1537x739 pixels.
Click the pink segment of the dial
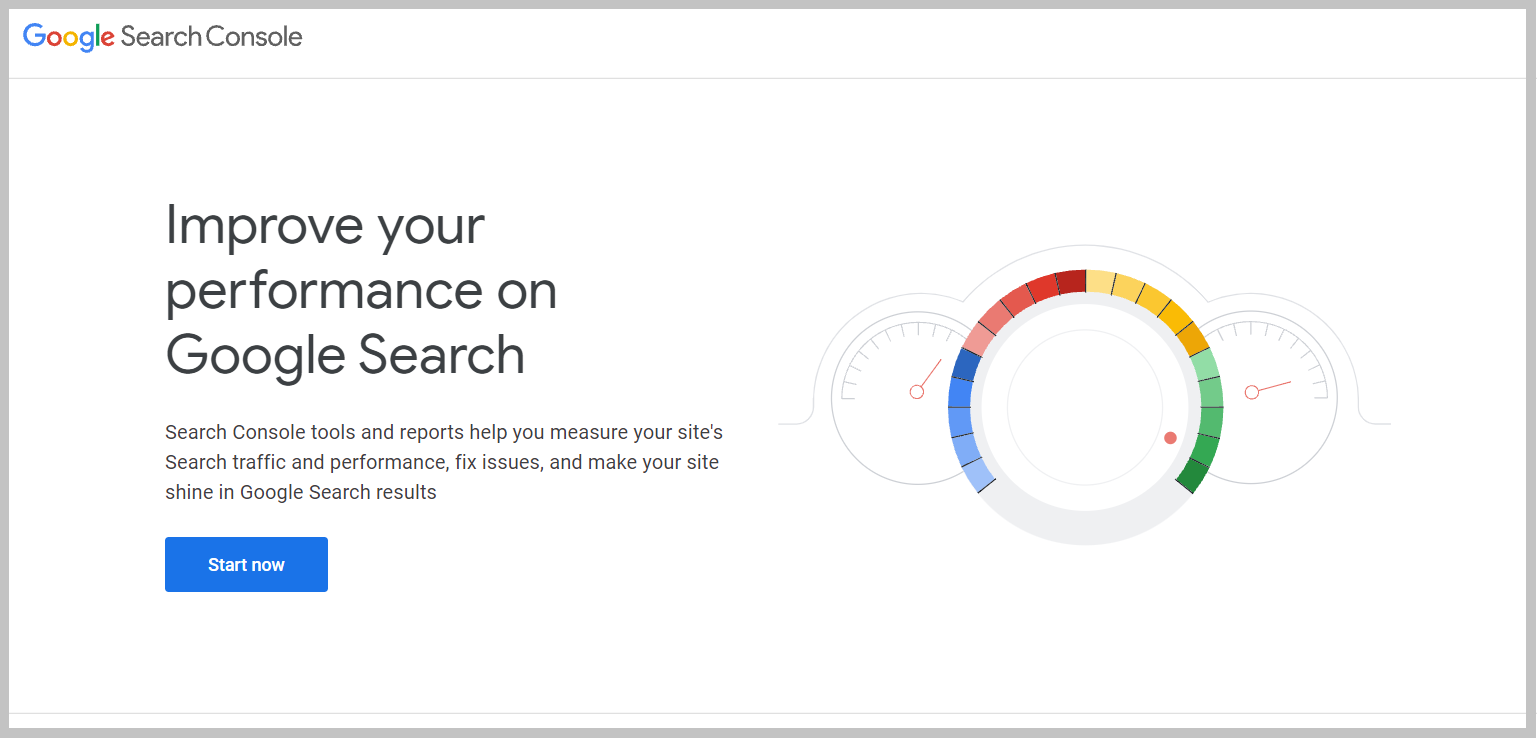(x=979, y=339)
